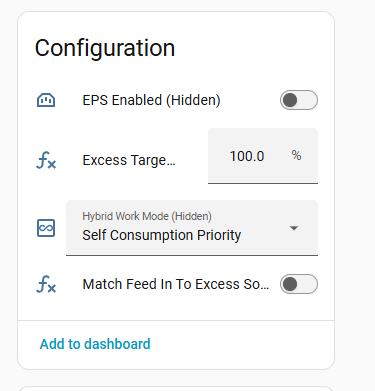Screen dimensions: 375x391
Task: Open the Hybrid Work Mode dropdown
Action: [192, 228]
